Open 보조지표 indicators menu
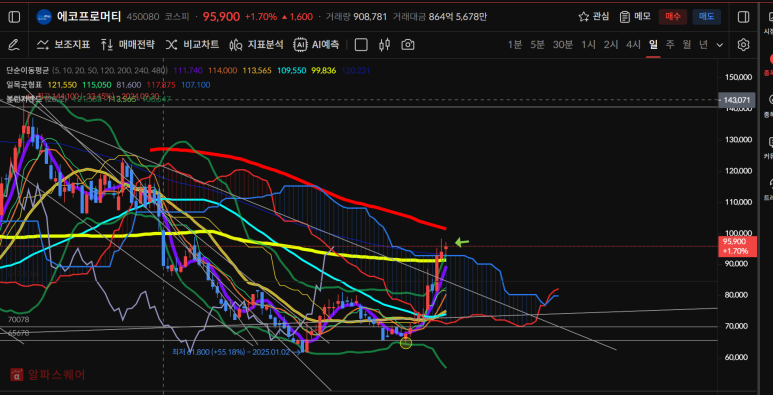Image resolution: width=773 pixels, height=395 pixels. coord(64,45)
